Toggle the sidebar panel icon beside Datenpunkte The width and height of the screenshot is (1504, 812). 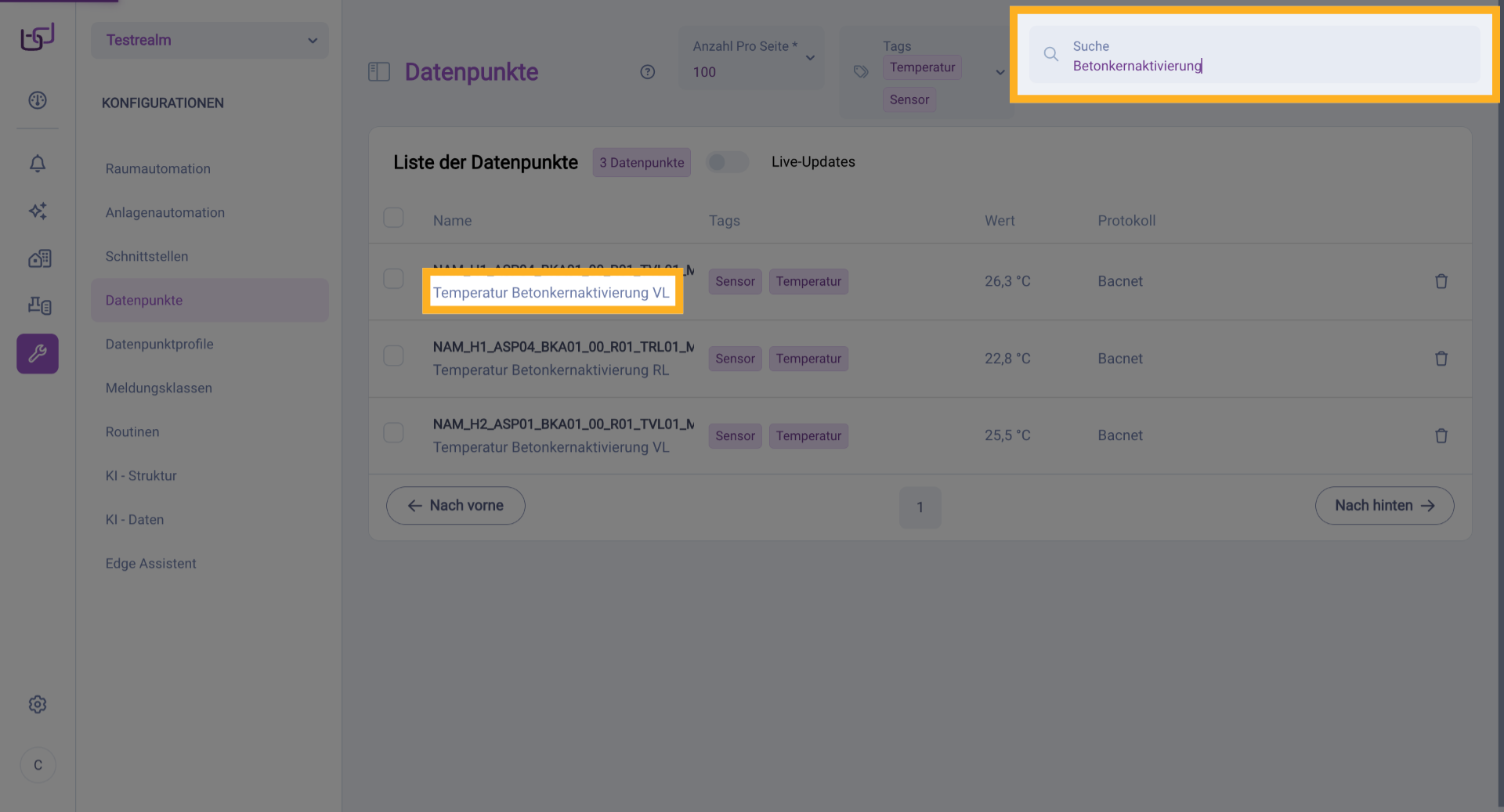(x=379, y=72)
